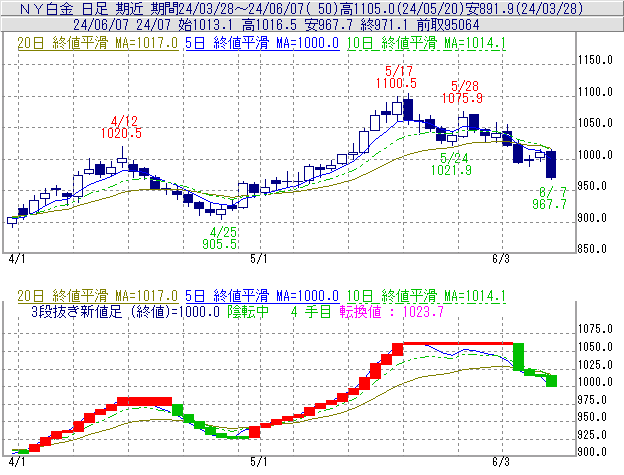Screen dimensions: 624x475
Task: Click the '6/3' date label under line-break chart
Action: coord(501,461)
